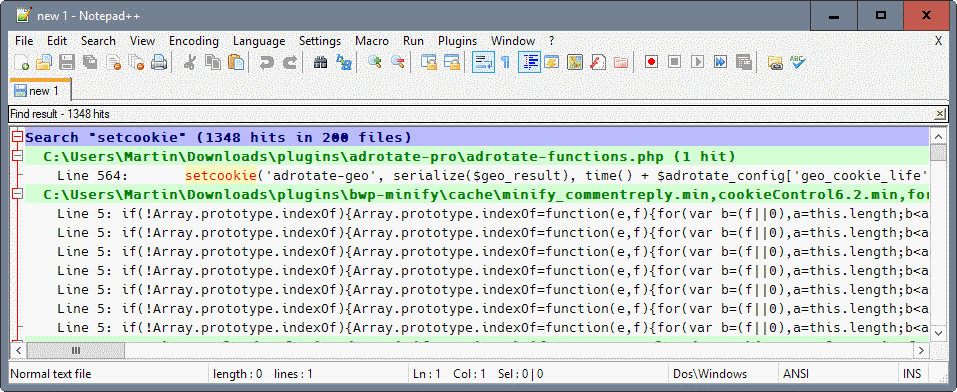Collapse the Search "setcookie" results node
The width and height of the screenshot is (957, 392).
point(18,137)
